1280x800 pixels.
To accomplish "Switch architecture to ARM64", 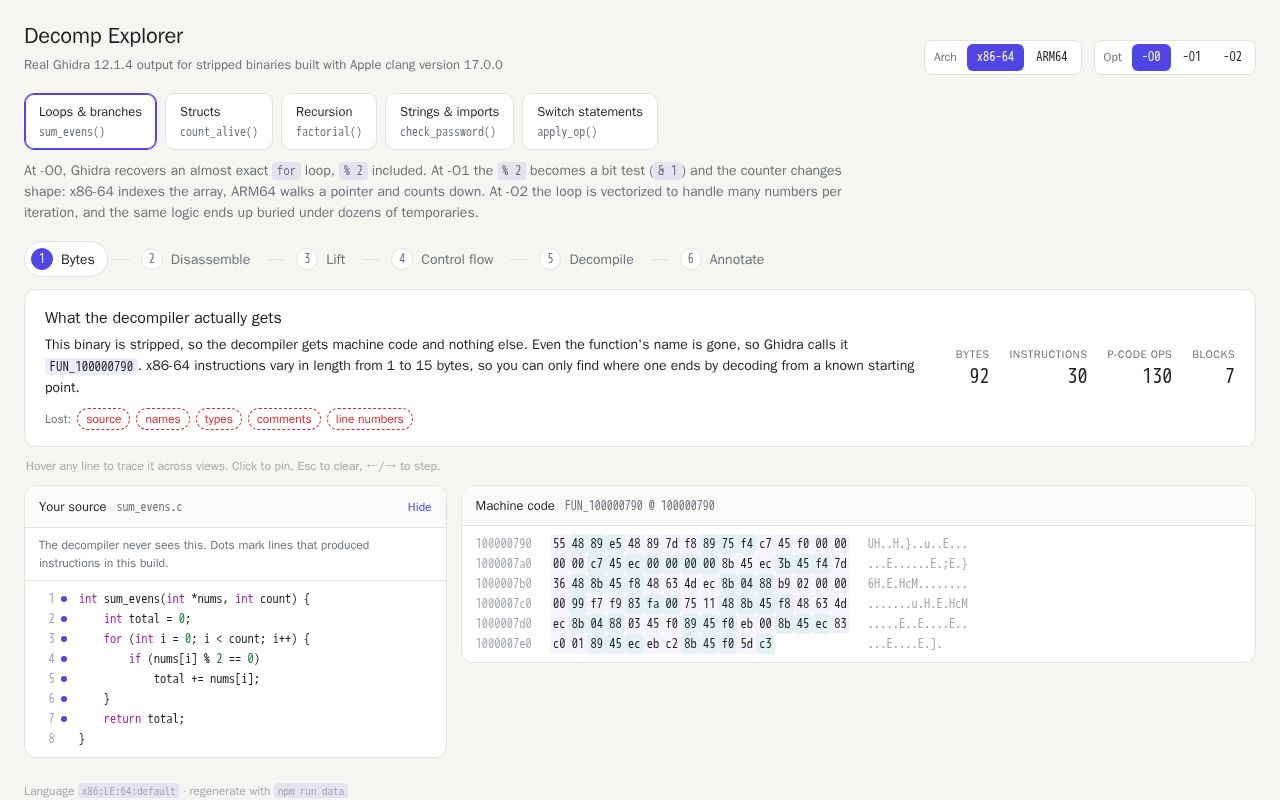I will pyautogui.click(x=1051, y=57).
